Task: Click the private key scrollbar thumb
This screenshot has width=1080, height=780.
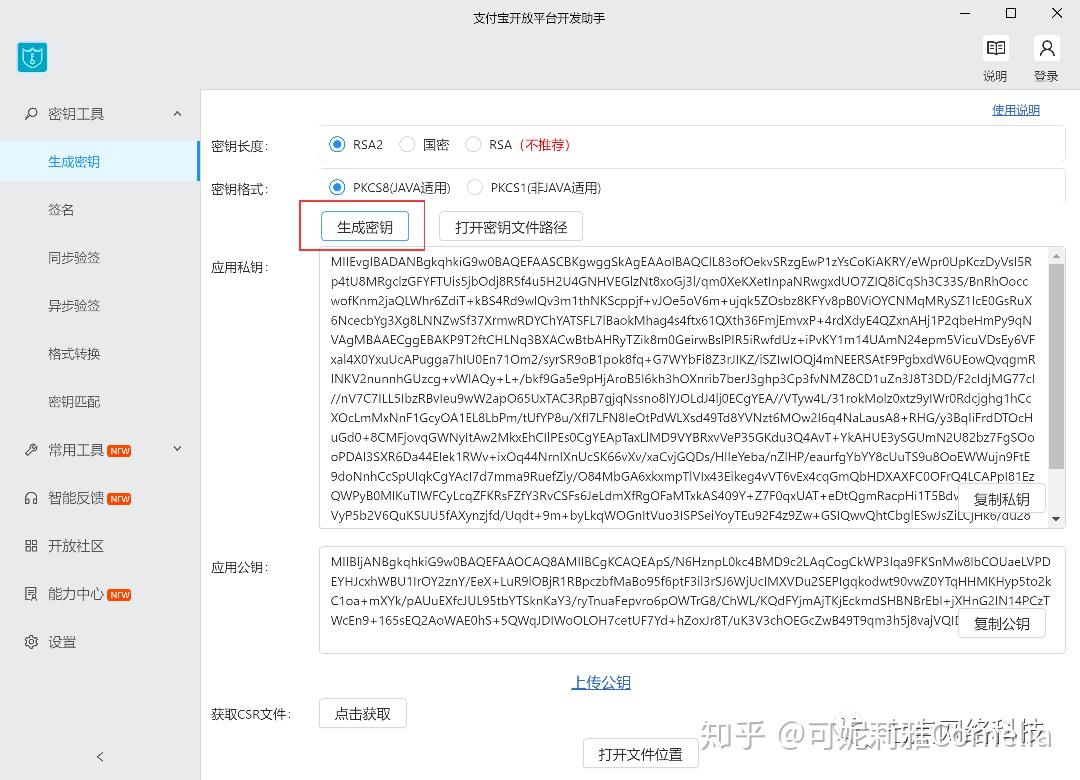Action: coord(1057,367)
